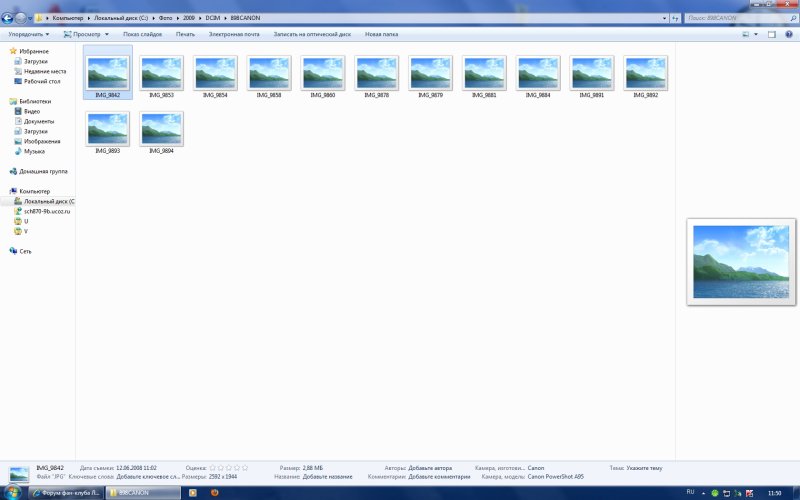Select Домашняя группа in the sidebar

[x=43, y=171]
